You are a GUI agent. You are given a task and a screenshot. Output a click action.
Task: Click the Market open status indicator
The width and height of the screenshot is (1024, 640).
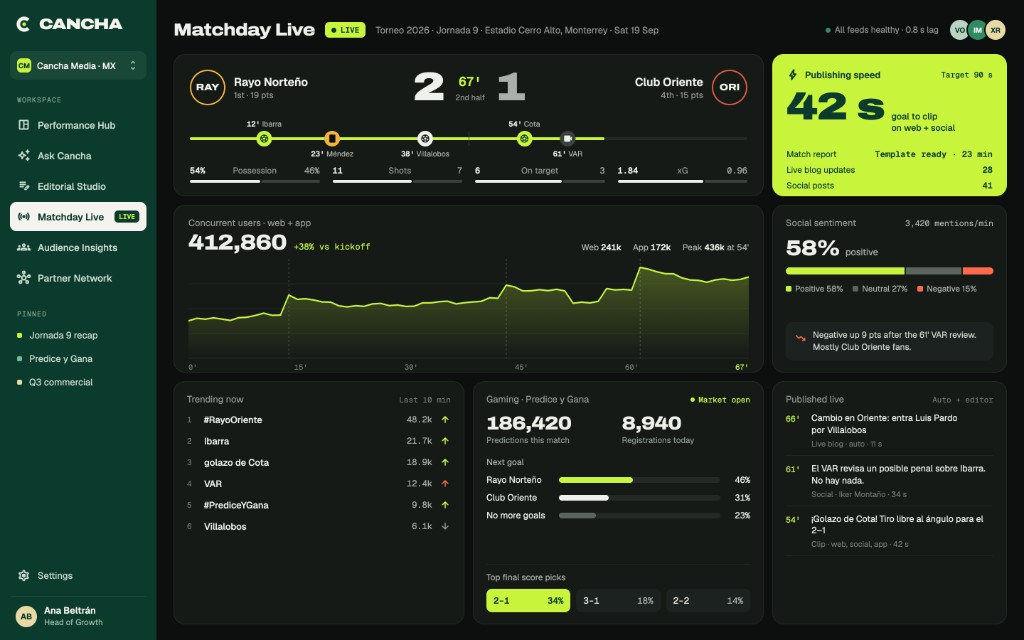pyautogui.click(x=720, y=400)
